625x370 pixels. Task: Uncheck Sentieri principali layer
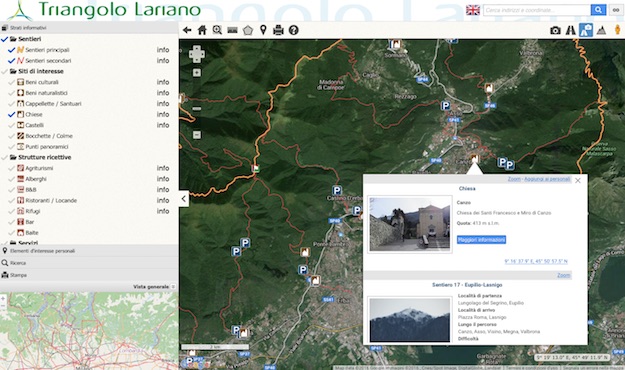[x=12, y=50]
